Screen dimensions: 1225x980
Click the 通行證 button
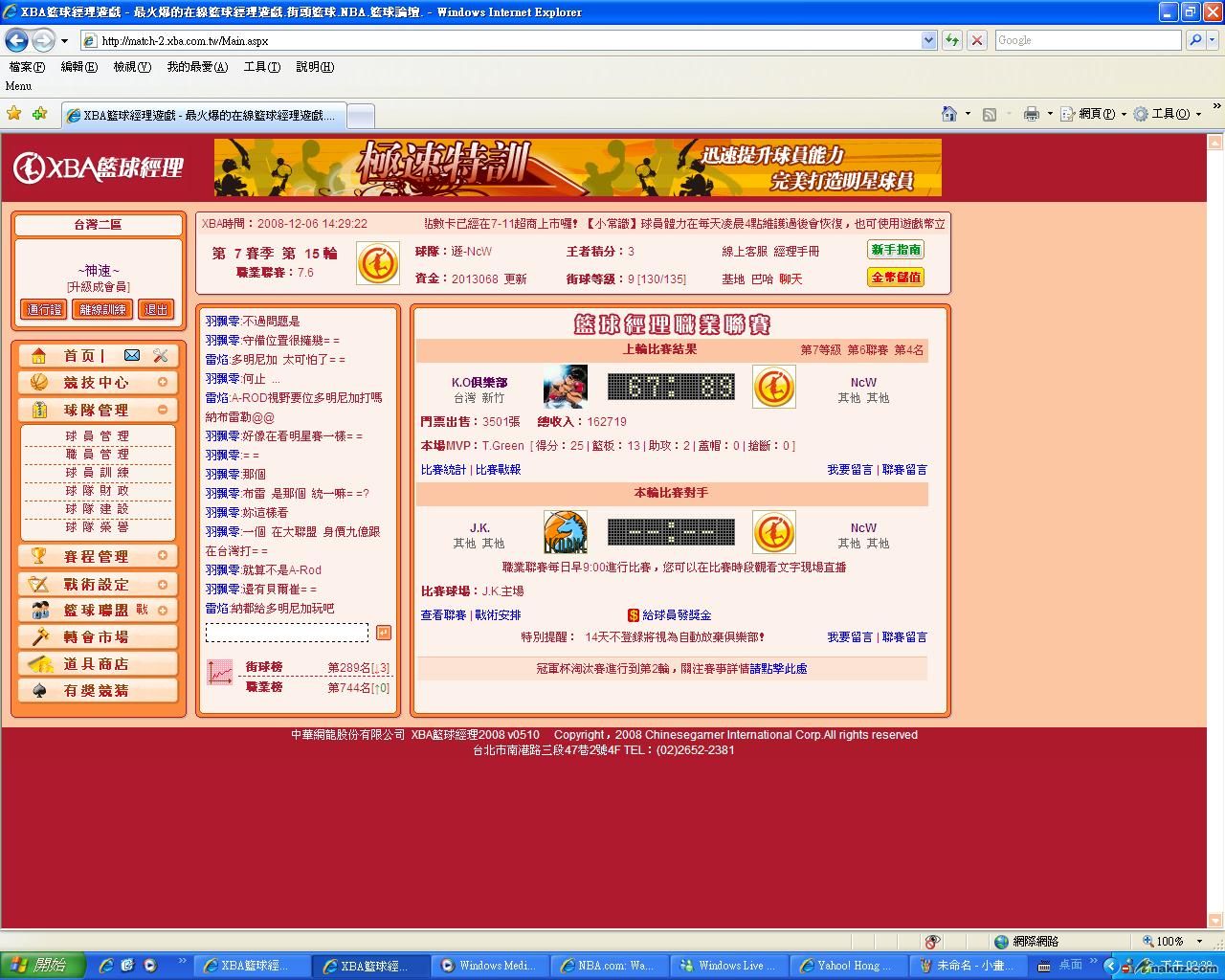(44, 309)
